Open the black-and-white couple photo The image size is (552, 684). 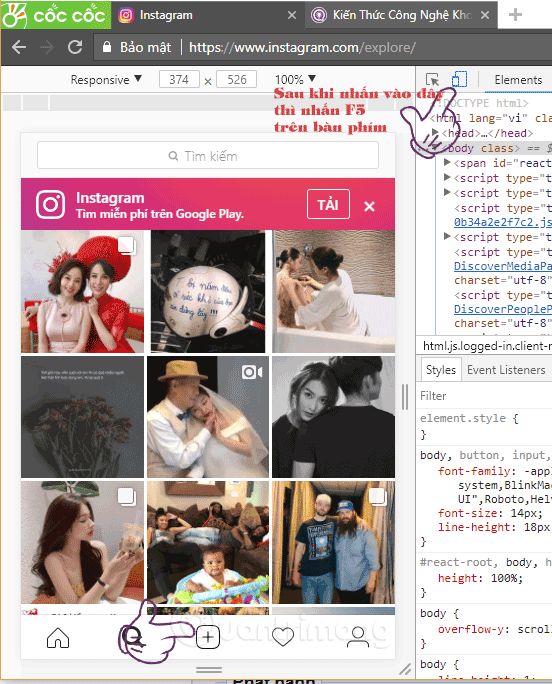coord(333,417)
